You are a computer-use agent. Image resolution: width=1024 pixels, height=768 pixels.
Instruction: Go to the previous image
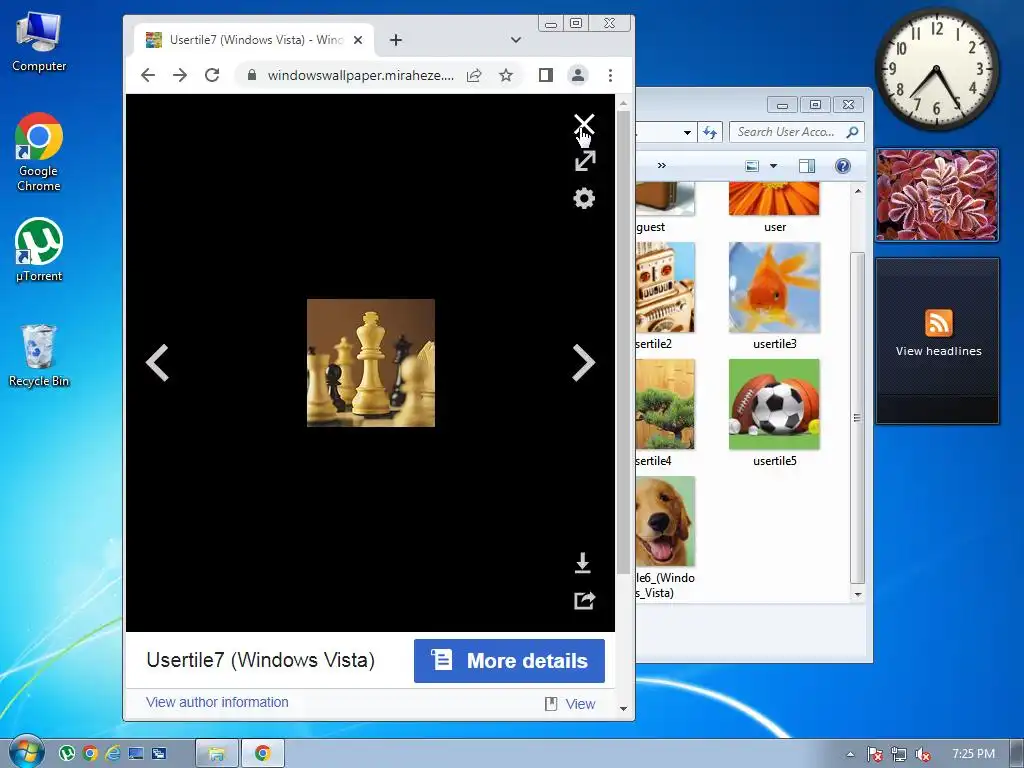157,362
